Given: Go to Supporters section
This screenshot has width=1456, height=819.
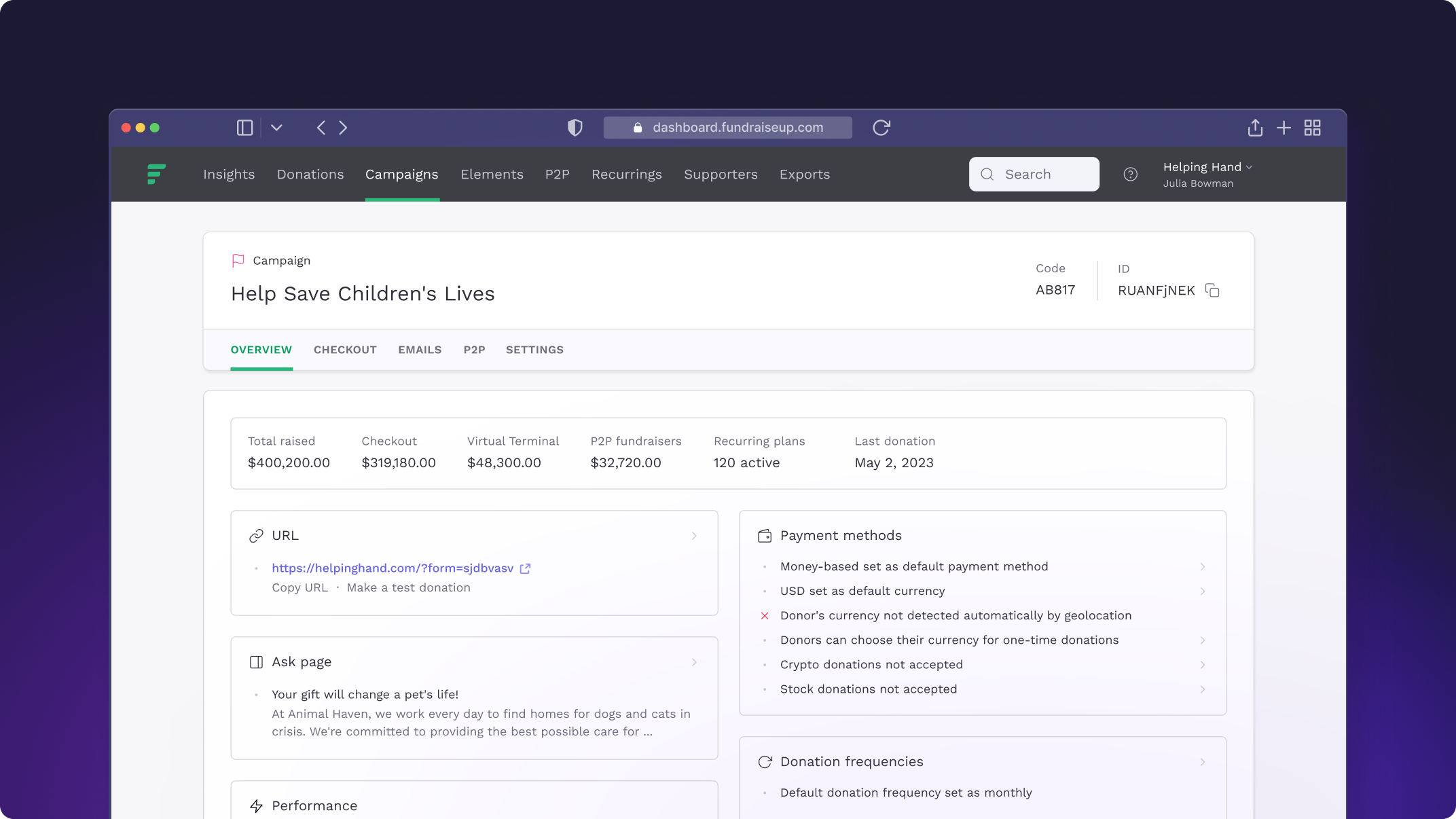Looking at the screenshot, I should (x=721, y=175).
